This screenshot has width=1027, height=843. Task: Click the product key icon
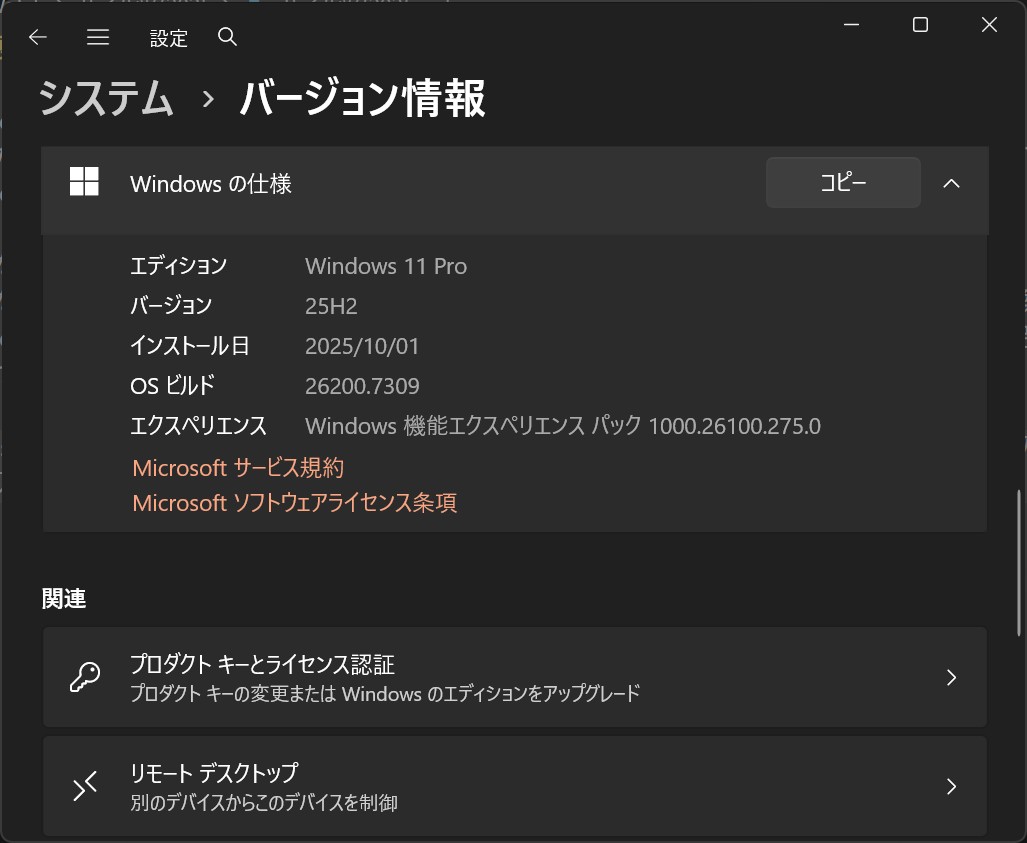pos(85,677)
